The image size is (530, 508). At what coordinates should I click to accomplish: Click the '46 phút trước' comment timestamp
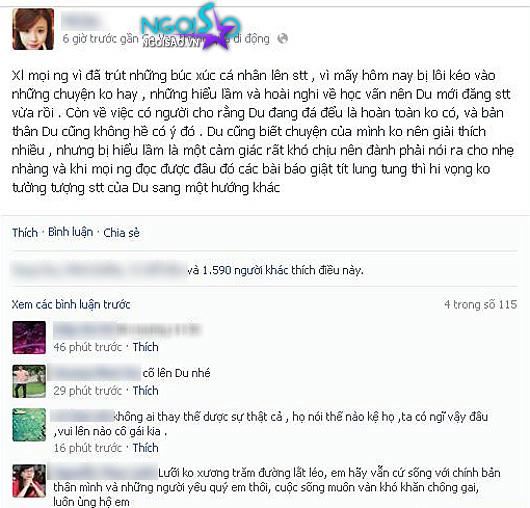[x=88, y=347]
